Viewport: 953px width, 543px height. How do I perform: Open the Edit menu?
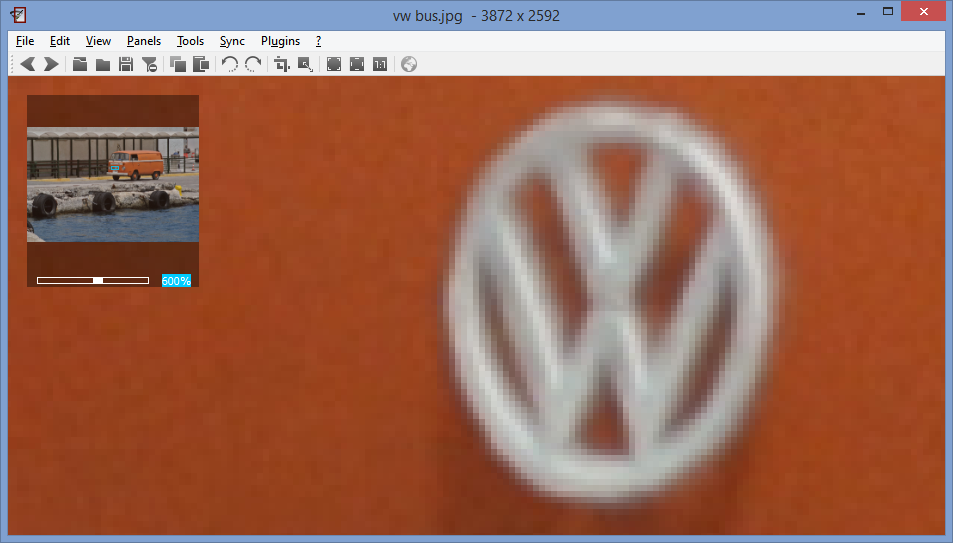[x=60, y=41]
